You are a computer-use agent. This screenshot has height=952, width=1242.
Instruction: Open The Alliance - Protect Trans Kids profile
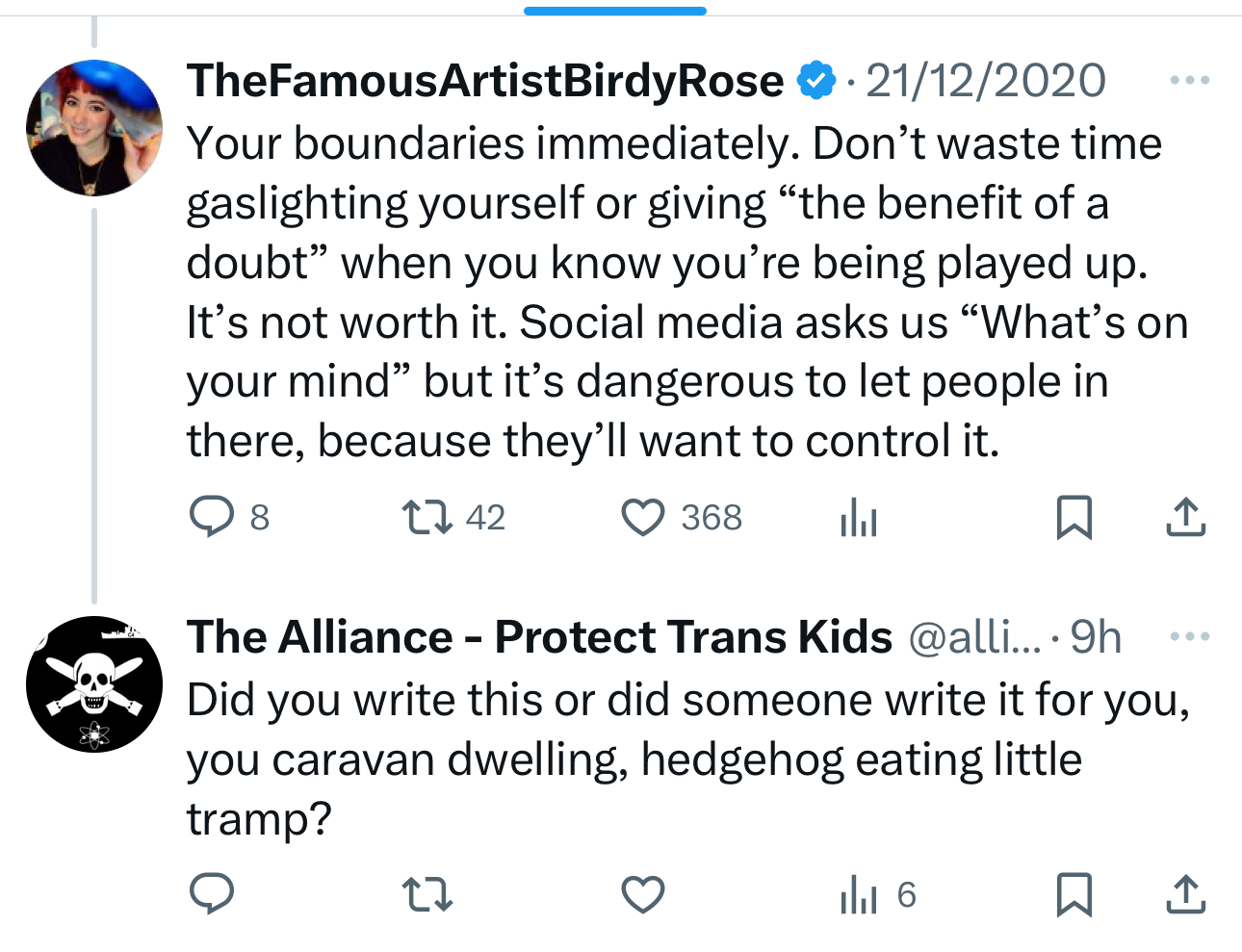coord(539,636)
